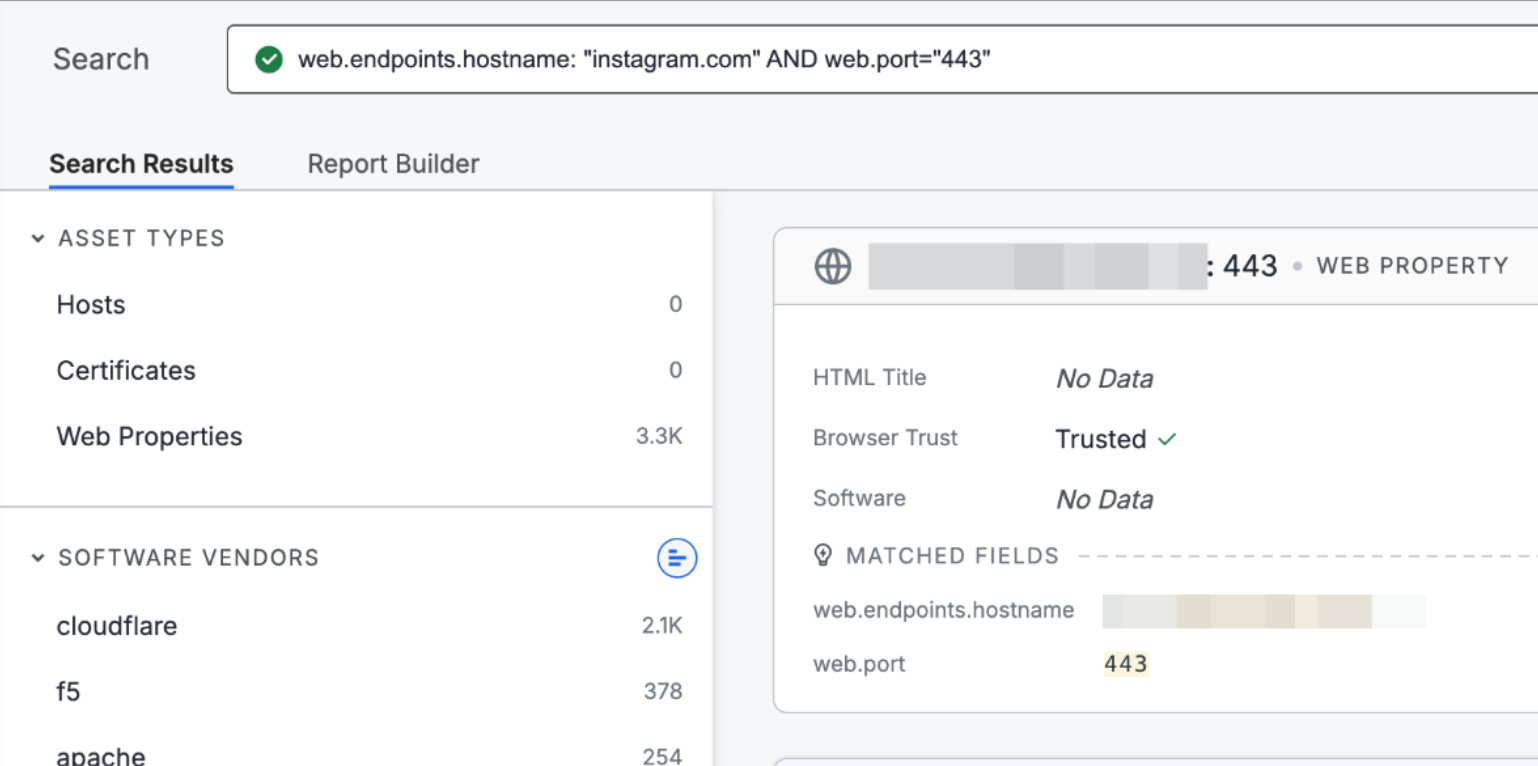The height and width of the screenshot is (766, 1538).
Task: Click the blurred web.endpoints.hostname matched value
Action: [1264, 611]
